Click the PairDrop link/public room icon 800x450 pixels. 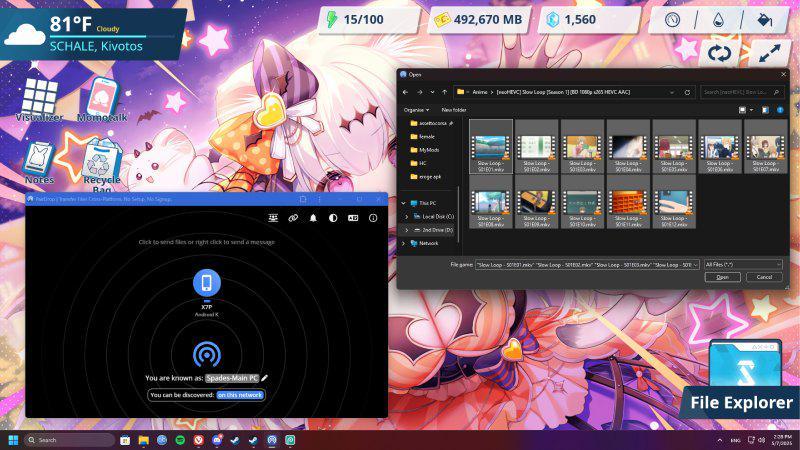(x=293, y=218)
